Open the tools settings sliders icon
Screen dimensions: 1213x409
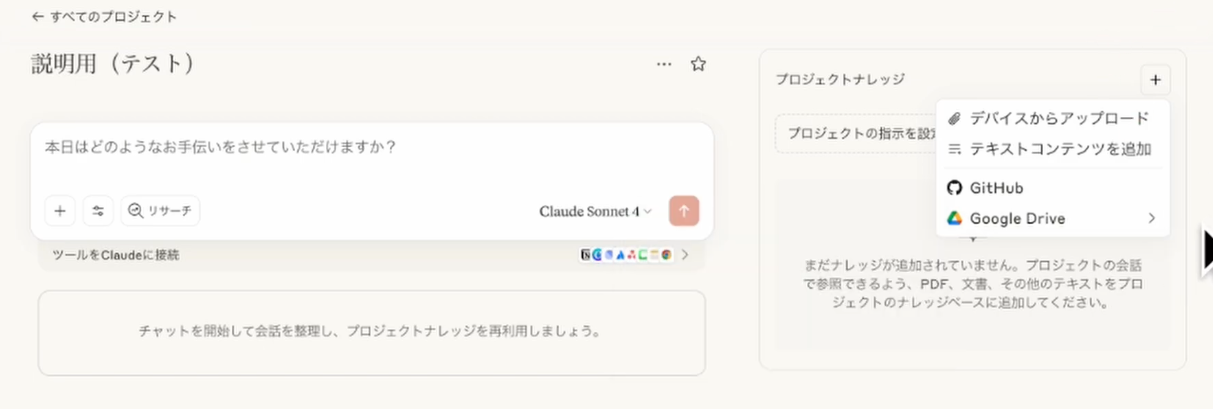pyautogui.click(x=98, y=211)
